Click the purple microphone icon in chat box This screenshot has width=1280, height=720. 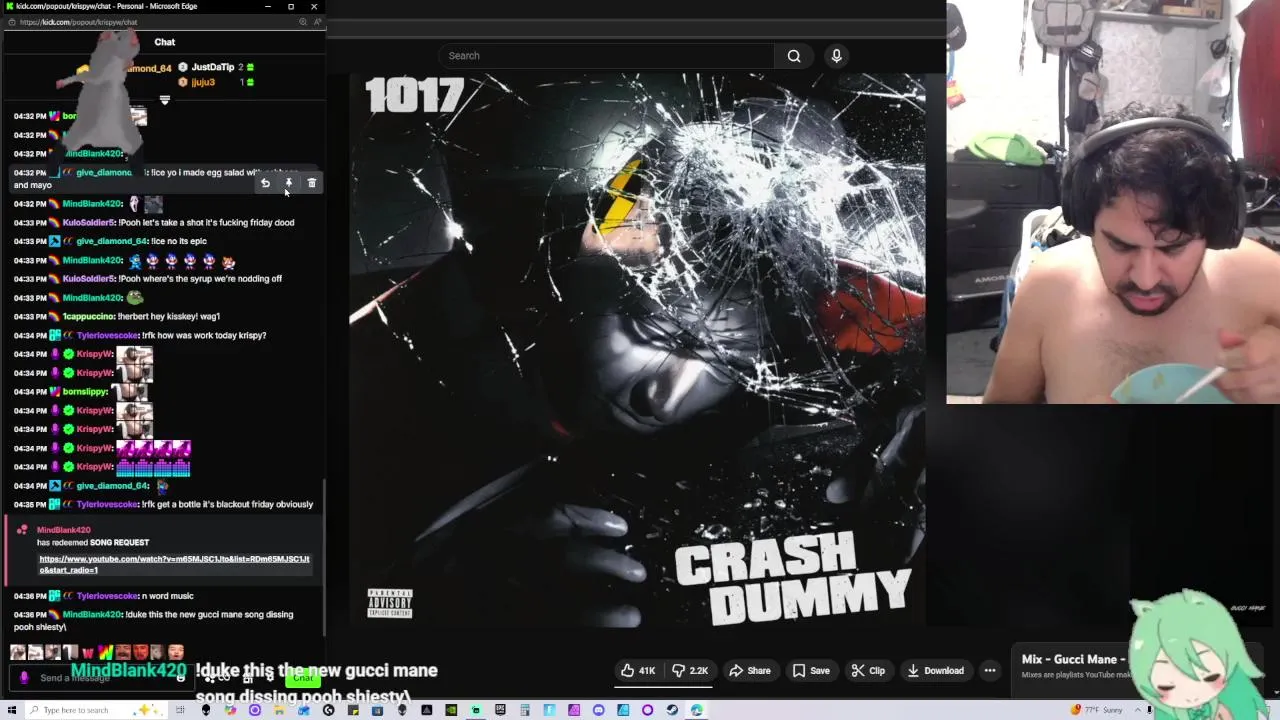[24, 678]
